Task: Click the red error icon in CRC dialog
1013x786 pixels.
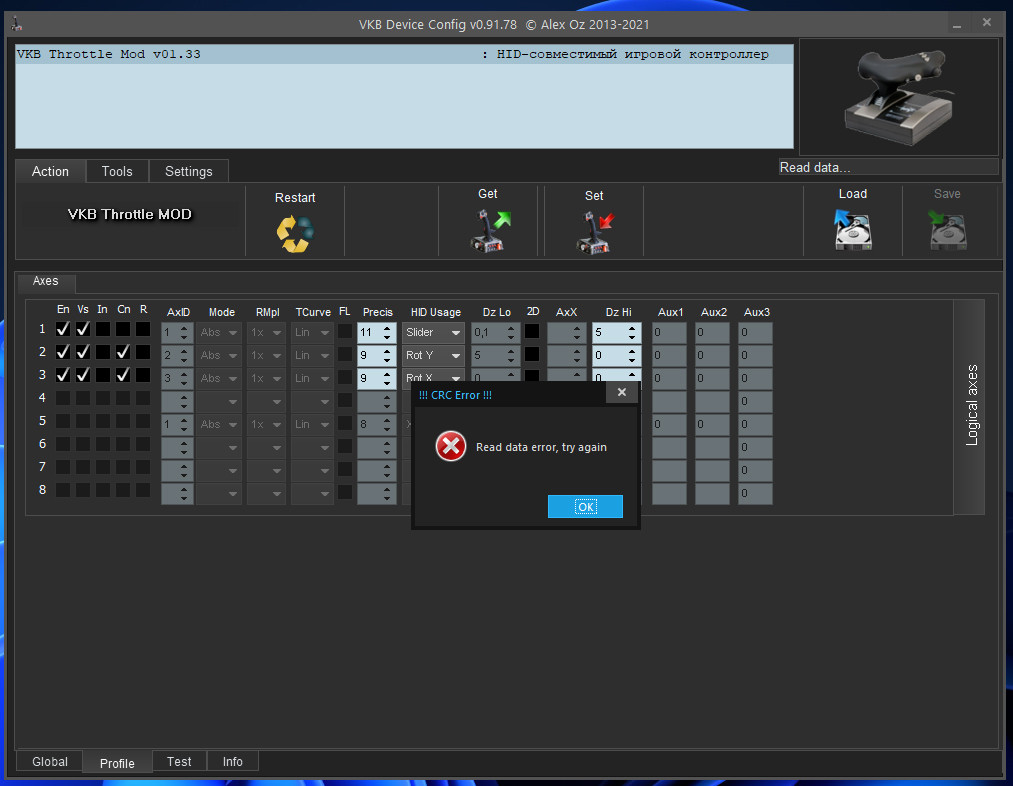Action: pyautogui.click(x=450, y=446)
